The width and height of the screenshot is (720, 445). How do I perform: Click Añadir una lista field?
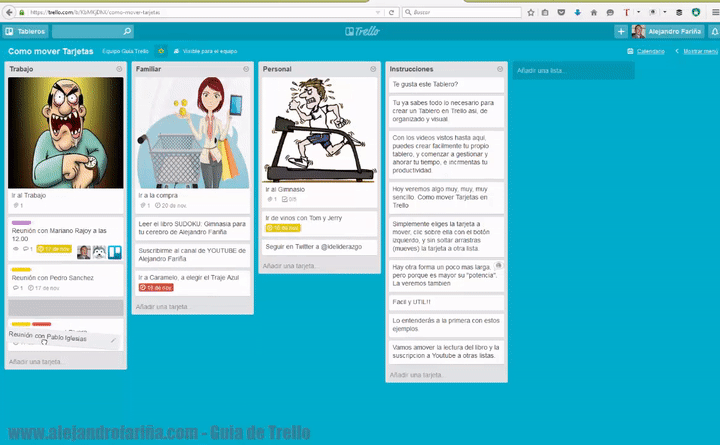point(574,71)
